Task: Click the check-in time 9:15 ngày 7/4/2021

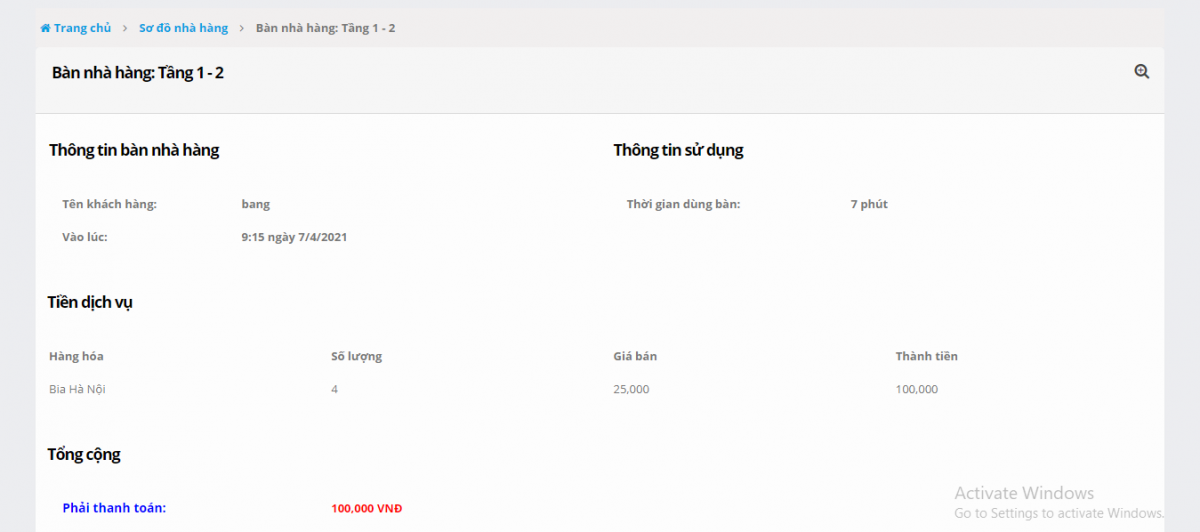Action: 294,237
